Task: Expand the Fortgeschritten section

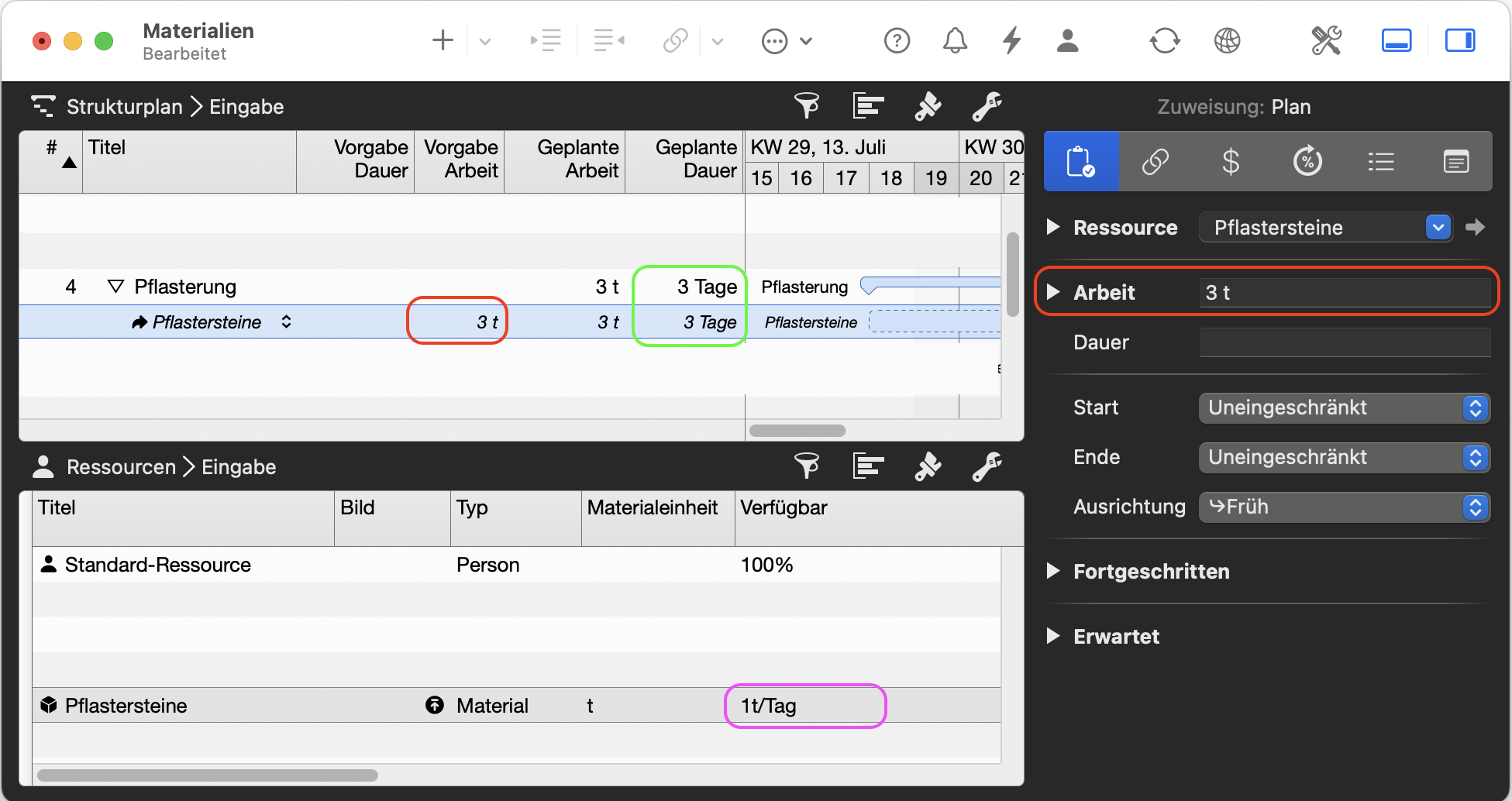Action: pyautogui.click(x=1053, y=572)
